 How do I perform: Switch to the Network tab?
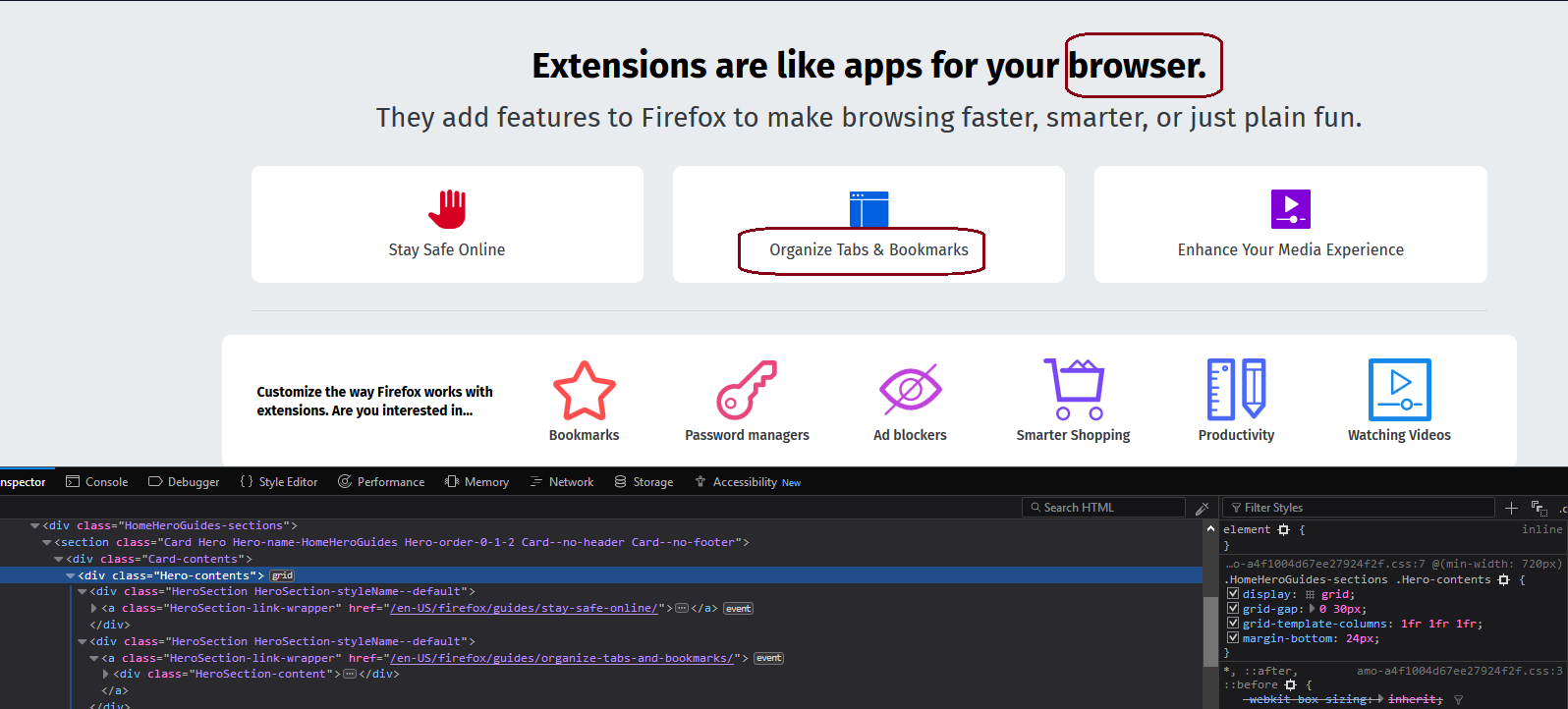coord(562,482)
